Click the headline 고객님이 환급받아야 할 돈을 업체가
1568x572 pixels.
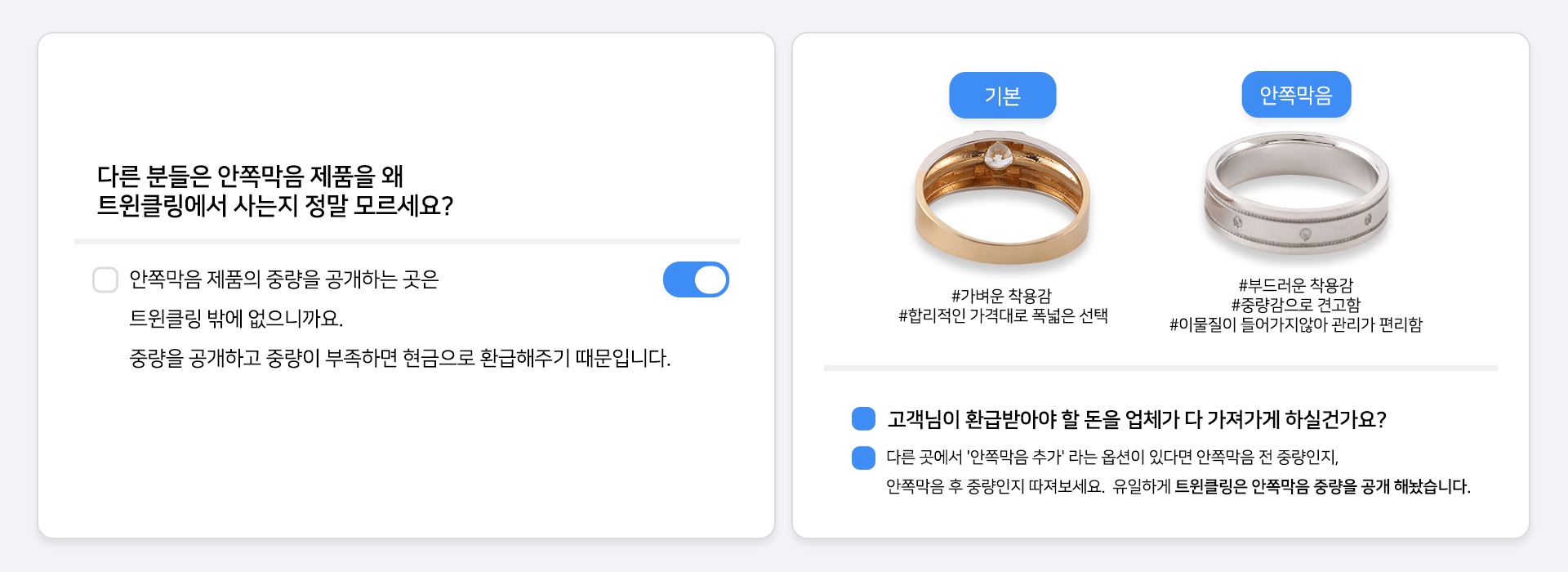(x=1137, y=419)
